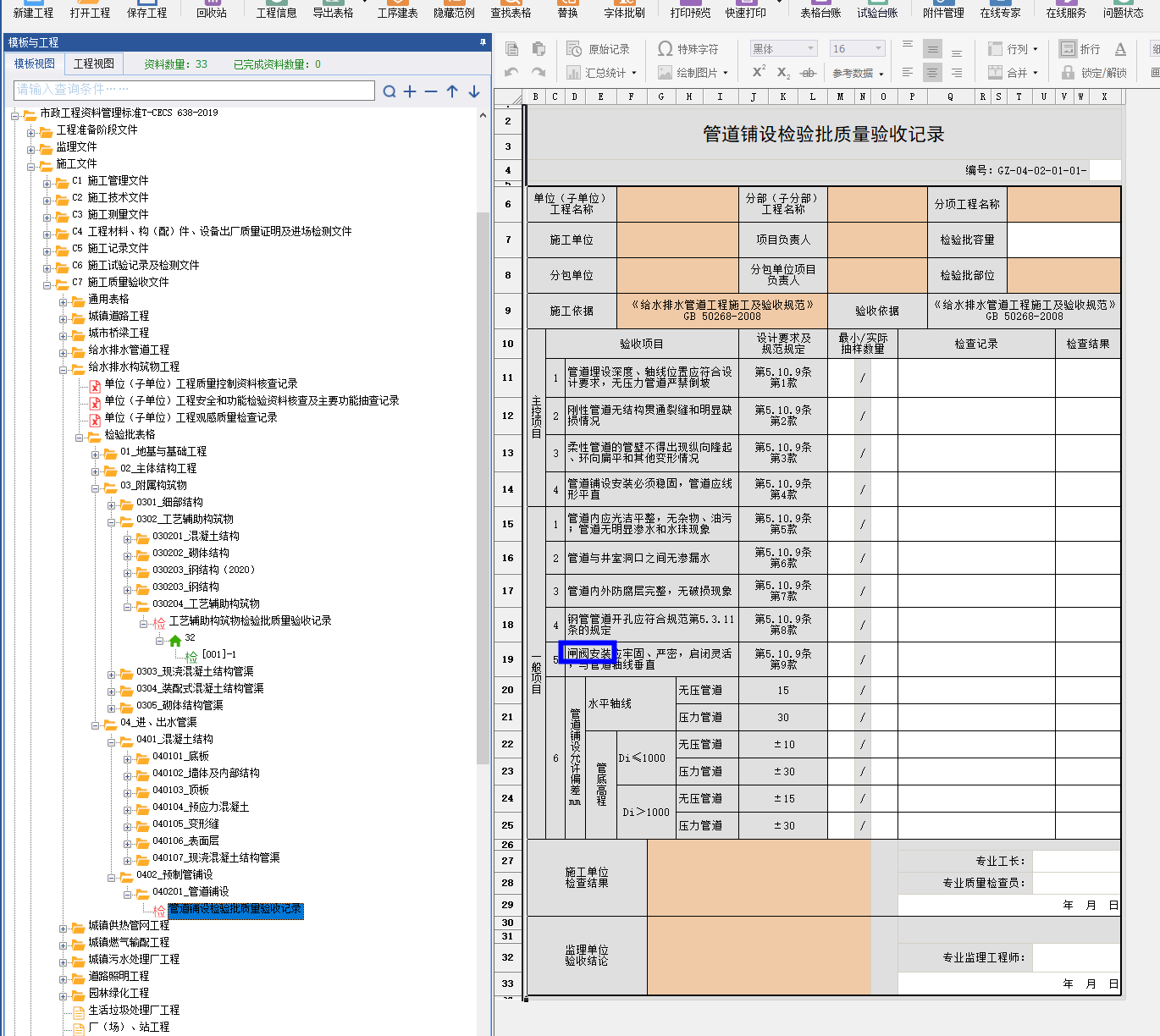Image resolution: width=1160 pixels, height=1036 pixels.
Task: Click the underlined A font icon
Action: coord(1120,49)
